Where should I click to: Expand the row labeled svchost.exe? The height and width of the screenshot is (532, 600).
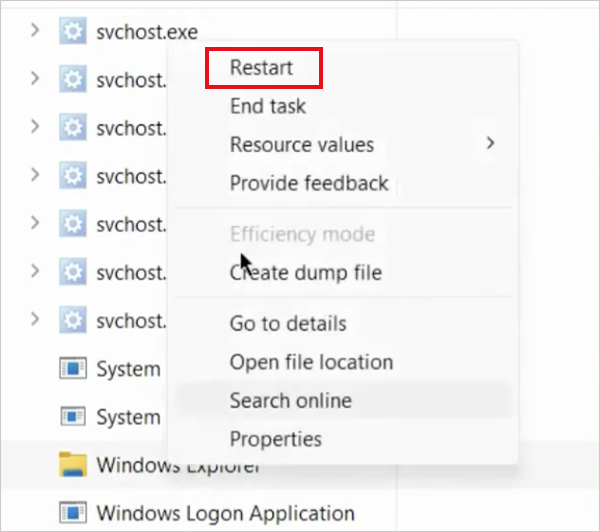point(35,30)
